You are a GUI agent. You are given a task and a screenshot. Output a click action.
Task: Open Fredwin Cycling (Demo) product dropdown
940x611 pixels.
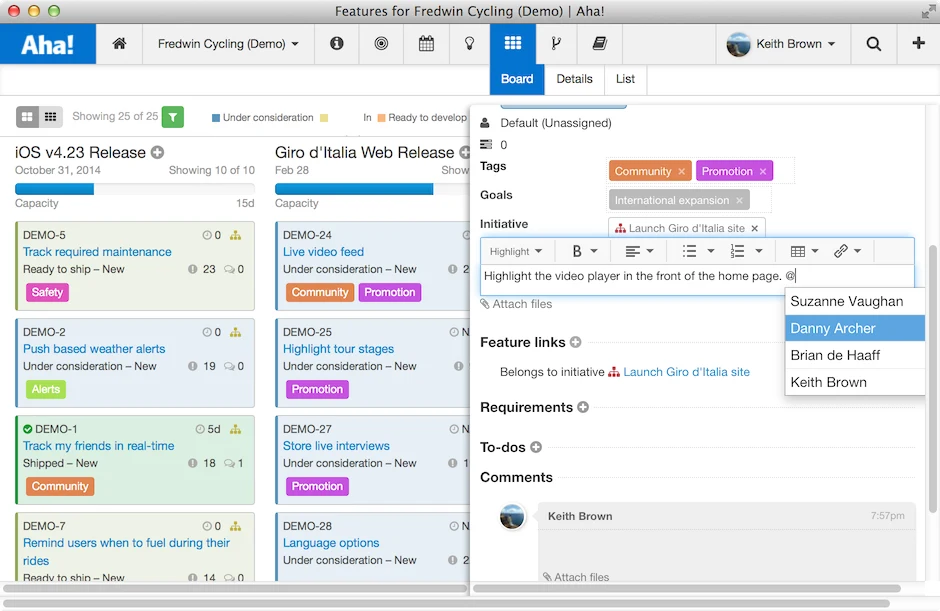pyautogui.click(x=228, y=44)
